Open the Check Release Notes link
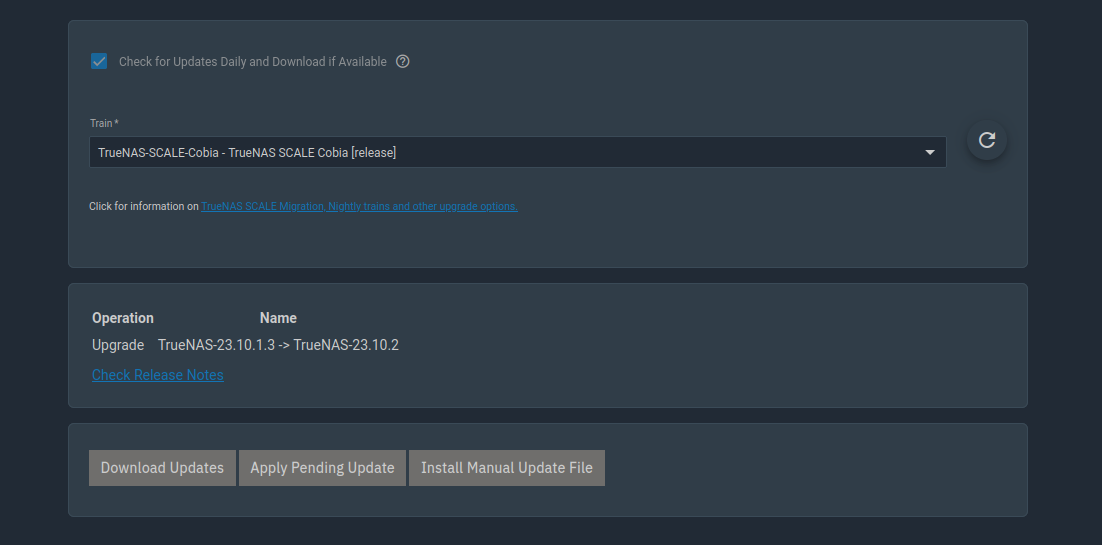 point(157,375)
